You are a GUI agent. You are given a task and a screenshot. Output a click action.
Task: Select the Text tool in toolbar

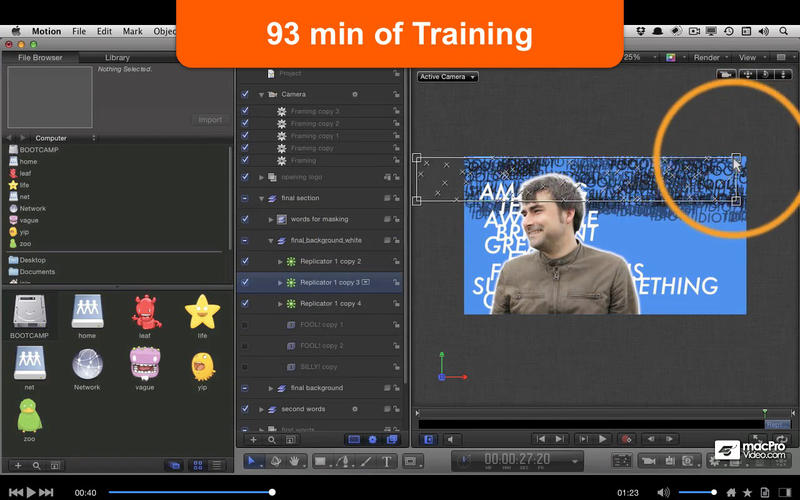click(386, 461)
